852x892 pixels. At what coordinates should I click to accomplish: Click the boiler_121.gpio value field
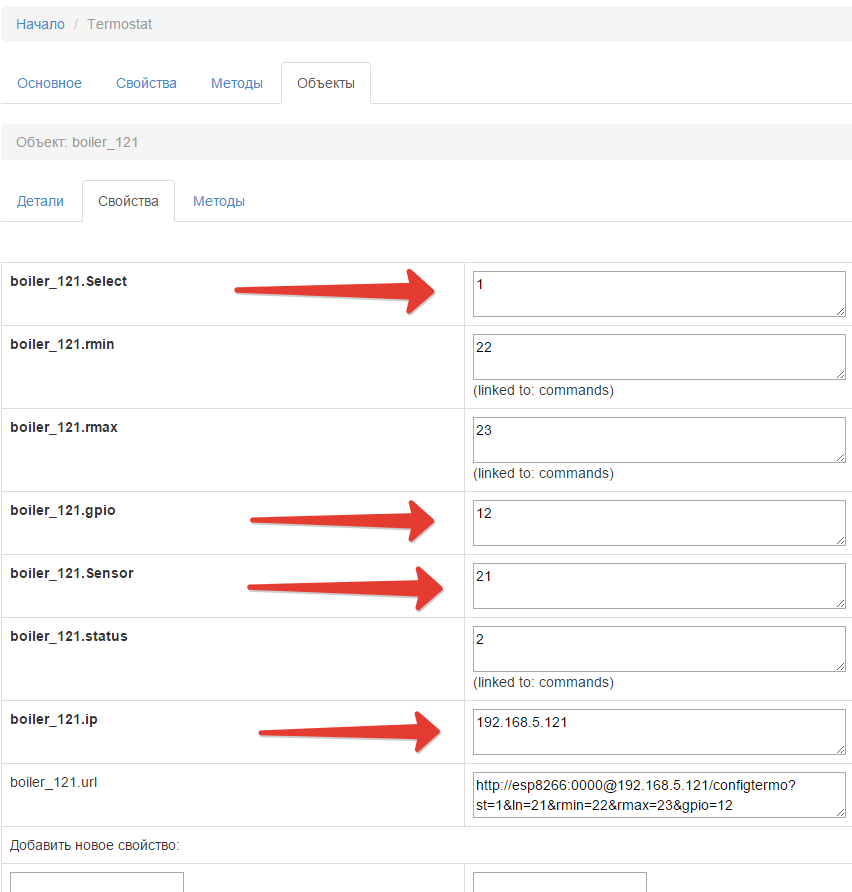click(659, 523)
